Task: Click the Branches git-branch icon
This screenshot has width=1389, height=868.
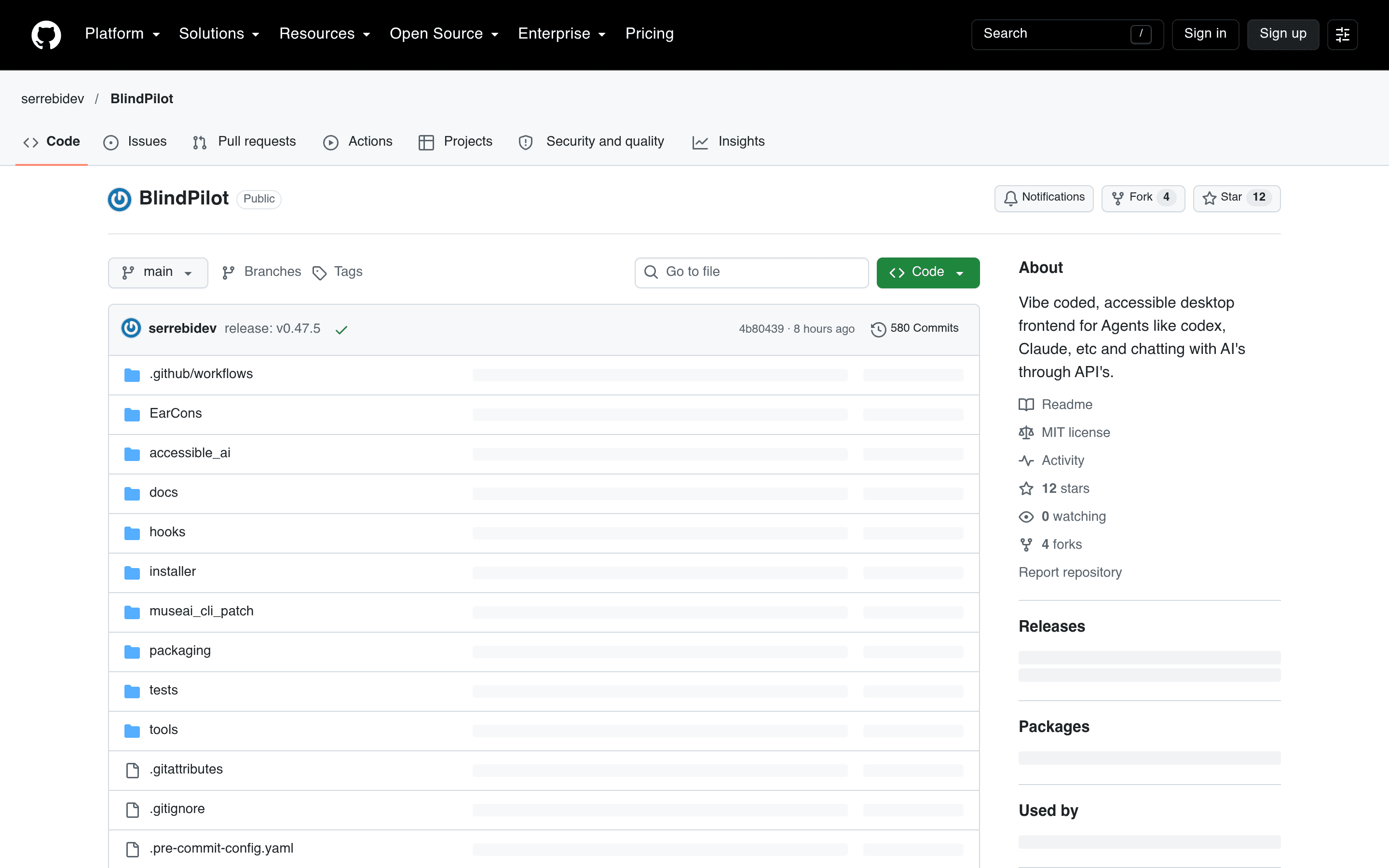Action: 229,272
